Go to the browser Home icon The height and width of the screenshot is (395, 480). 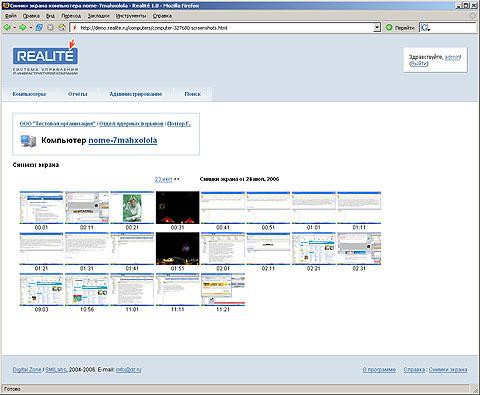pos(62,28)
